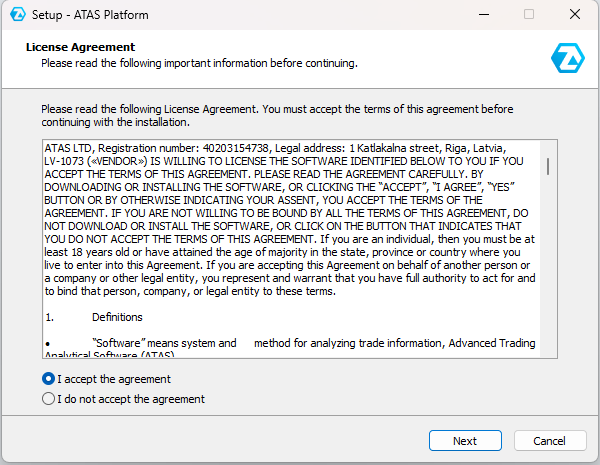Click the line starting "ATAS LTD, Registration number"
Viewport: 600px width, 465px height.
(x=276, y=148)
